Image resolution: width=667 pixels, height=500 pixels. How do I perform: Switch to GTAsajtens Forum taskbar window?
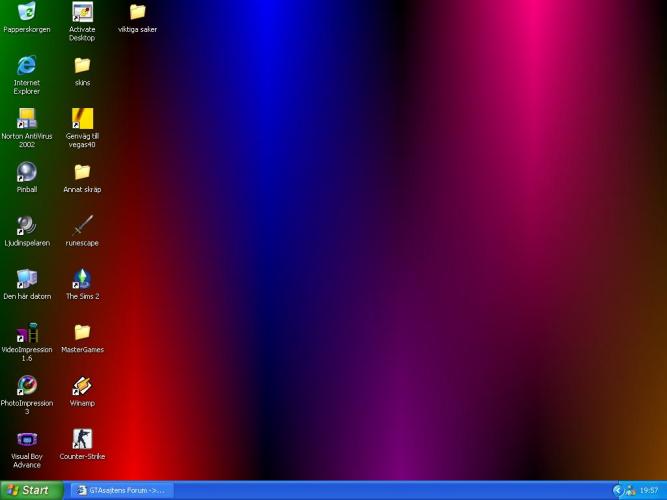121,490
